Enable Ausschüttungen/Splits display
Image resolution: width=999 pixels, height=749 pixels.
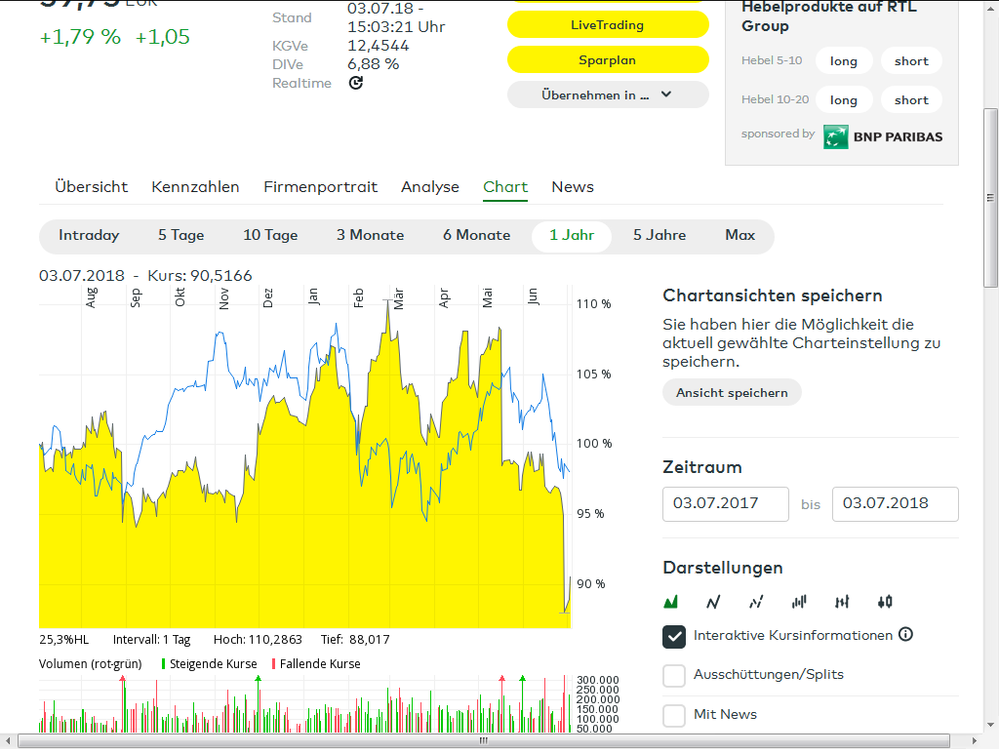(673, 675)
